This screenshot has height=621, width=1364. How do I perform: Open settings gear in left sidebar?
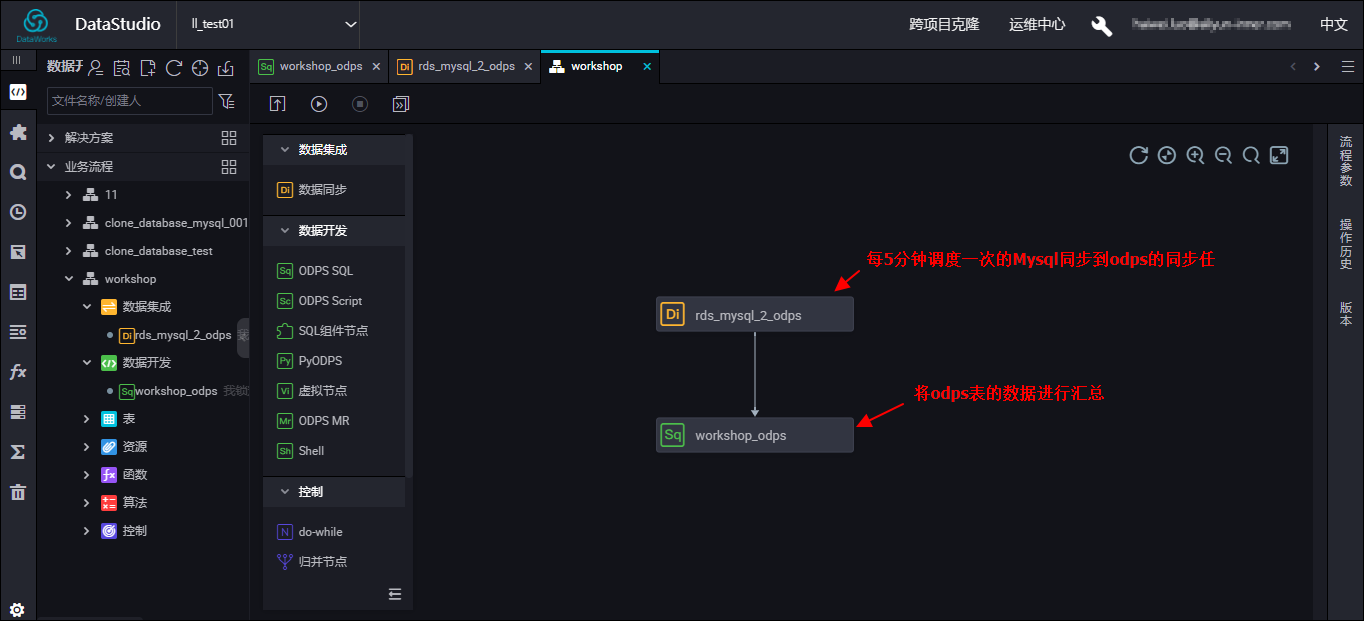[17, 610]
